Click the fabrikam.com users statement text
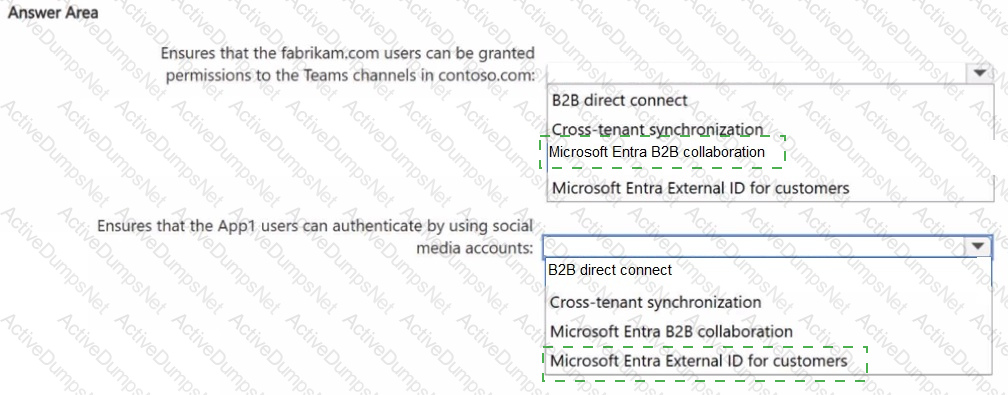1008x395 pixels. click(347, 64)
